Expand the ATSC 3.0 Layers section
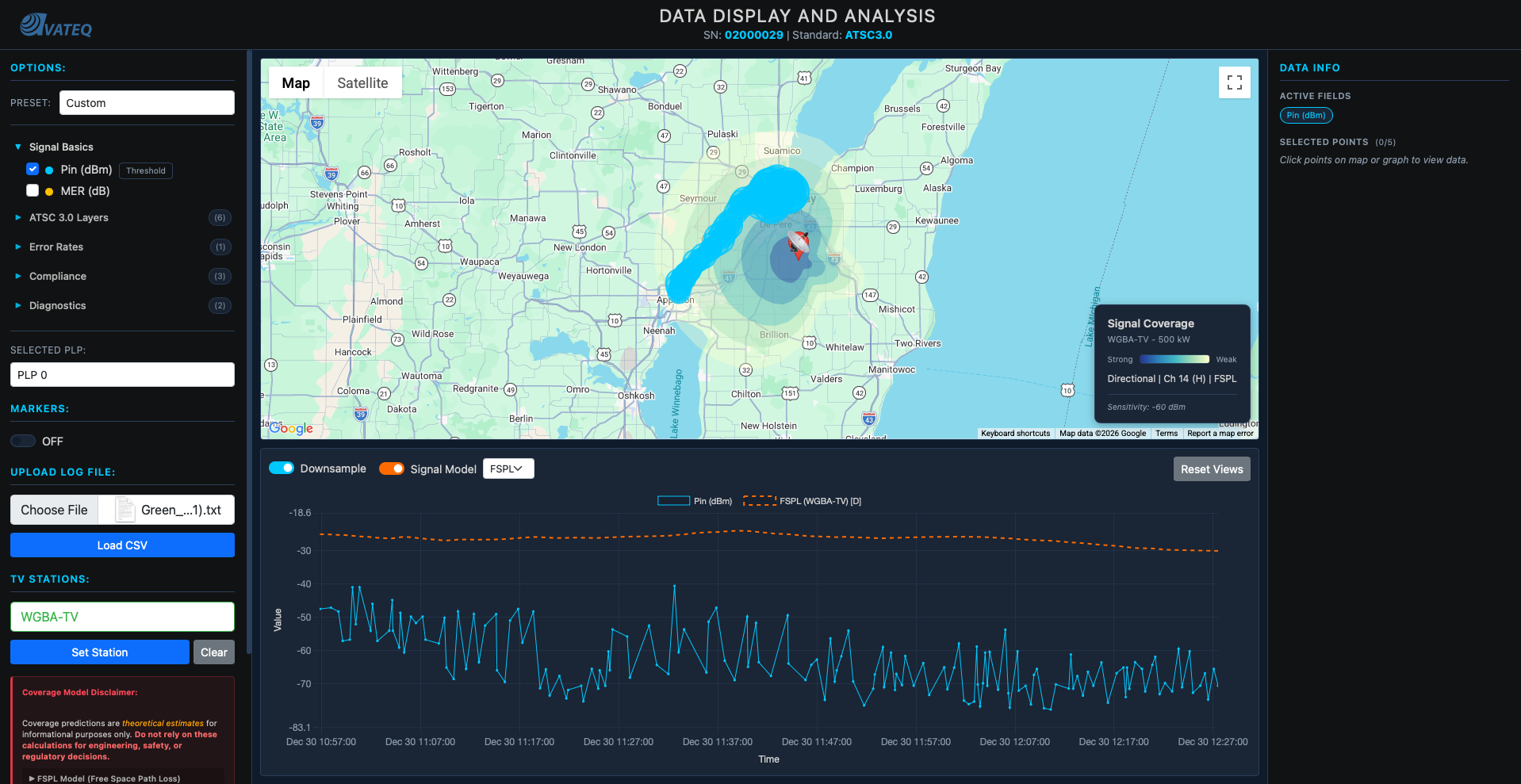This screenshot has height=784, width=1521. (x=68, y=217)
